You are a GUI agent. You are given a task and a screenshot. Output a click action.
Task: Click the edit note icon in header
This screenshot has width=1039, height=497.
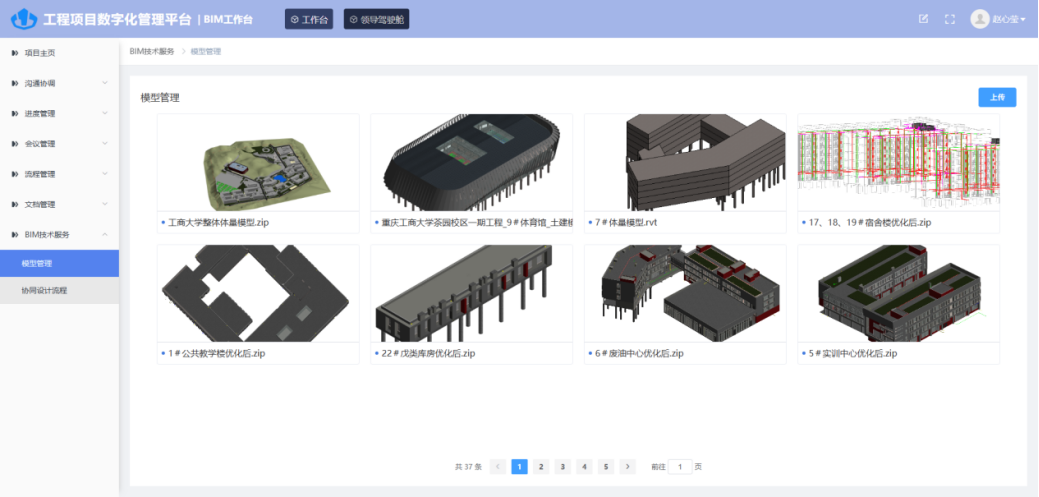pos(923,19)
